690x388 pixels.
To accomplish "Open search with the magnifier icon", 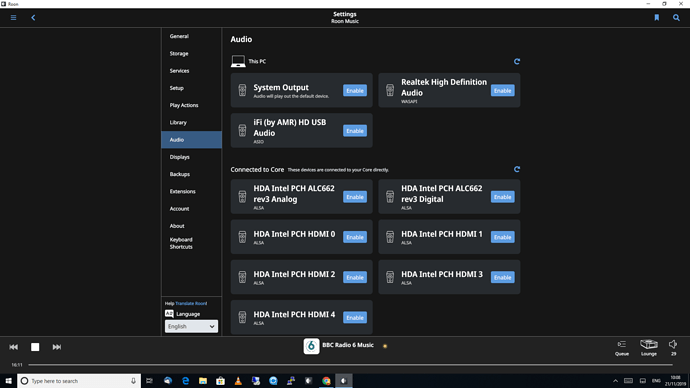I will pyautogui.click(x=676, y=18).
